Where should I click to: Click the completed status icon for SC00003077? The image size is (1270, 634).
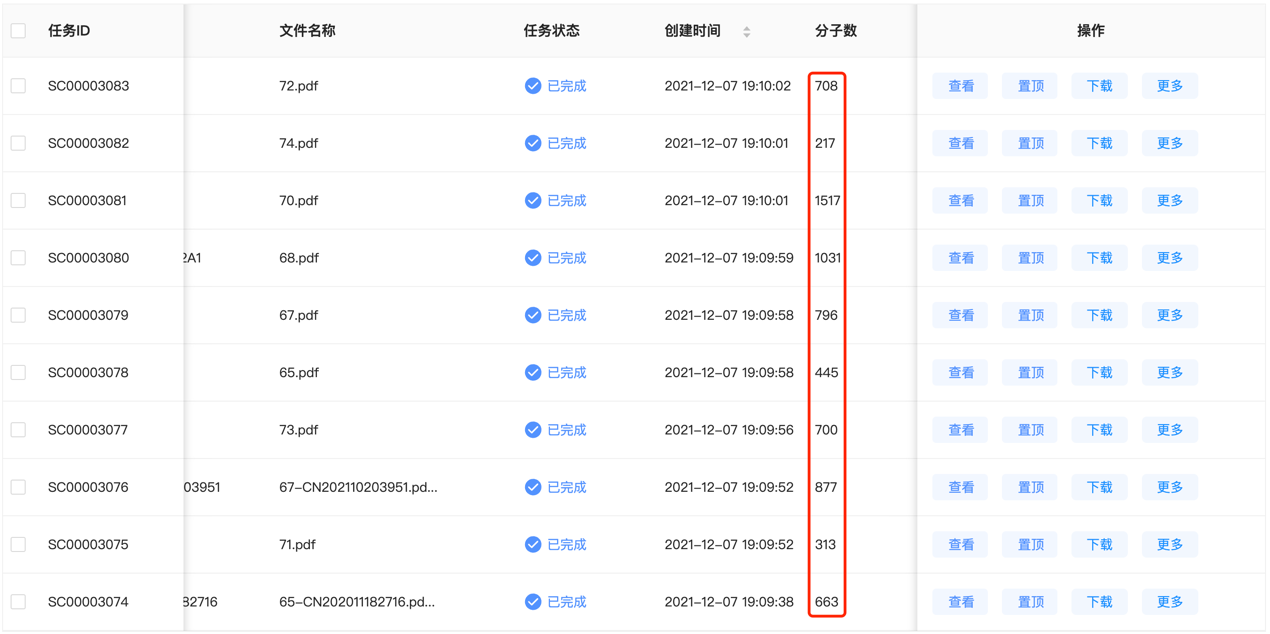tap(533, 429)
